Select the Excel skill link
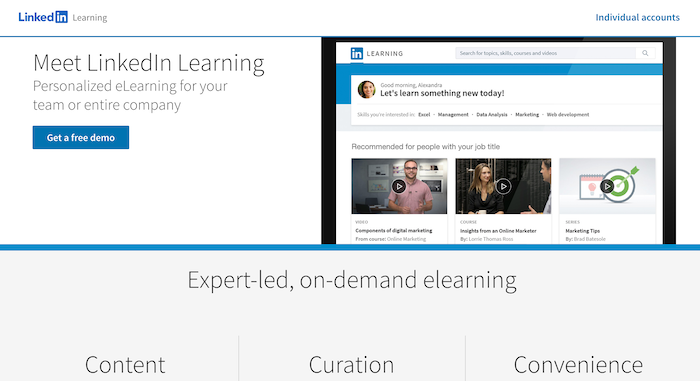The height and width of the screenshot is (381, 700). coord(424,115)
